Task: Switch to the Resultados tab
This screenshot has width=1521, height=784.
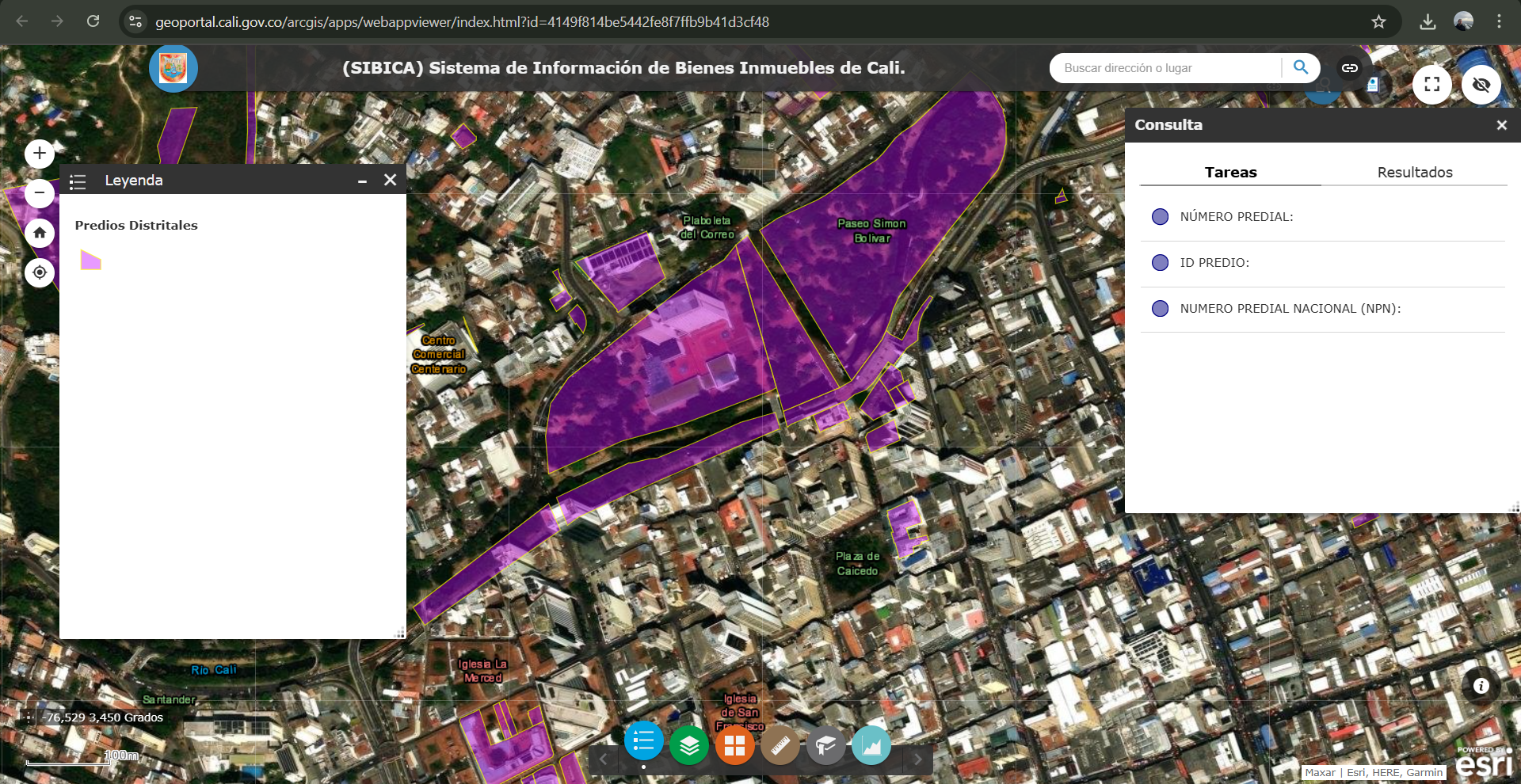Action: pyautogui.click(x=1414, y=173)
